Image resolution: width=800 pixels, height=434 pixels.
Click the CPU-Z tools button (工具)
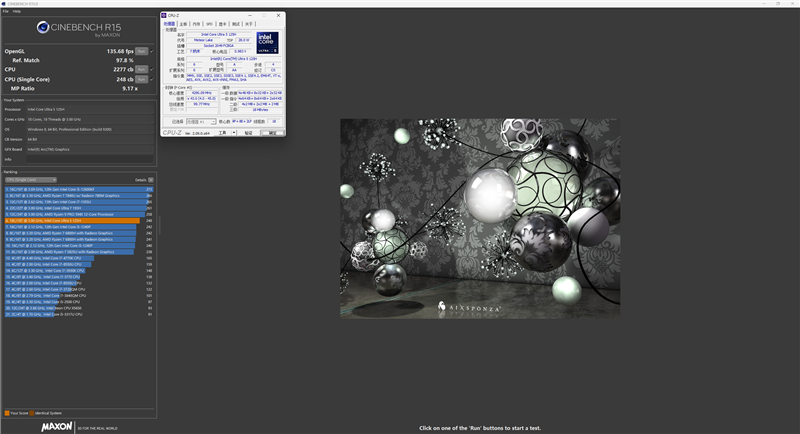(x=222, y=133)
